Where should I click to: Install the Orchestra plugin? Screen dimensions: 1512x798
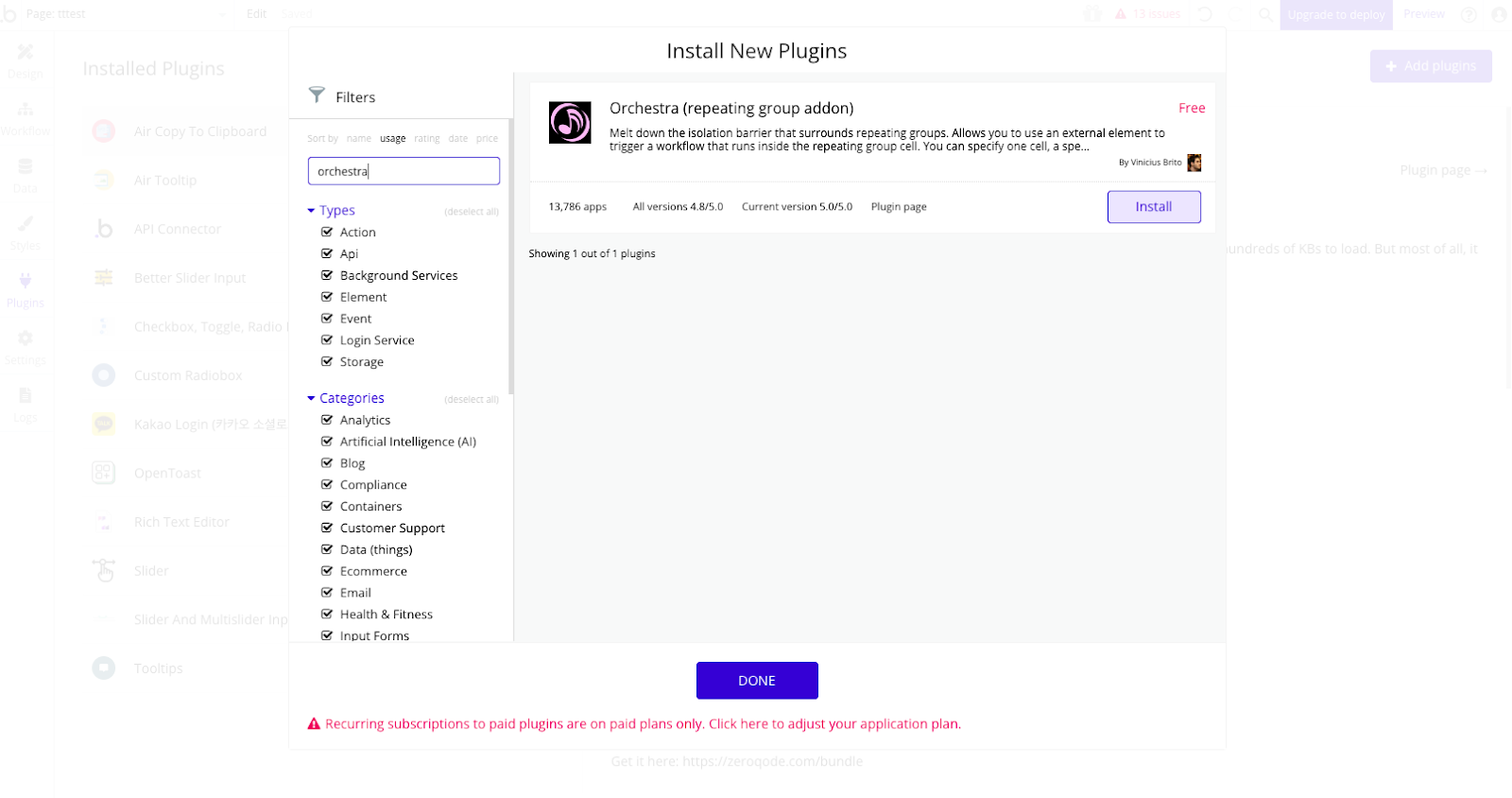coord(1154,207)
